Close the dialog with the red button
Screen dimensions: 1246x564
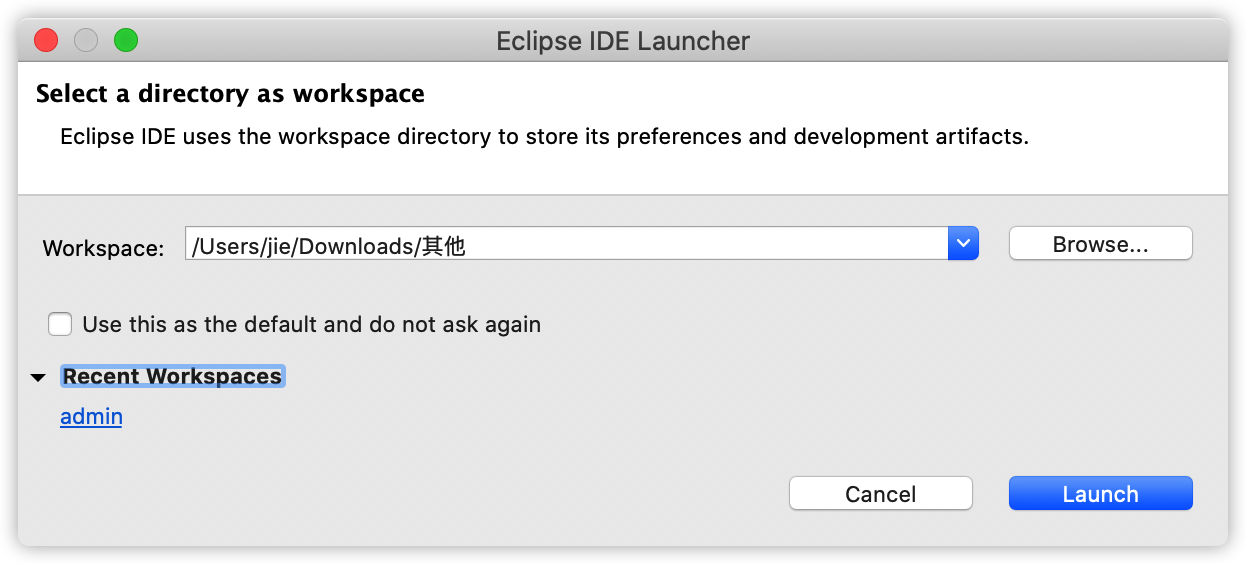(x=46, y=41)
